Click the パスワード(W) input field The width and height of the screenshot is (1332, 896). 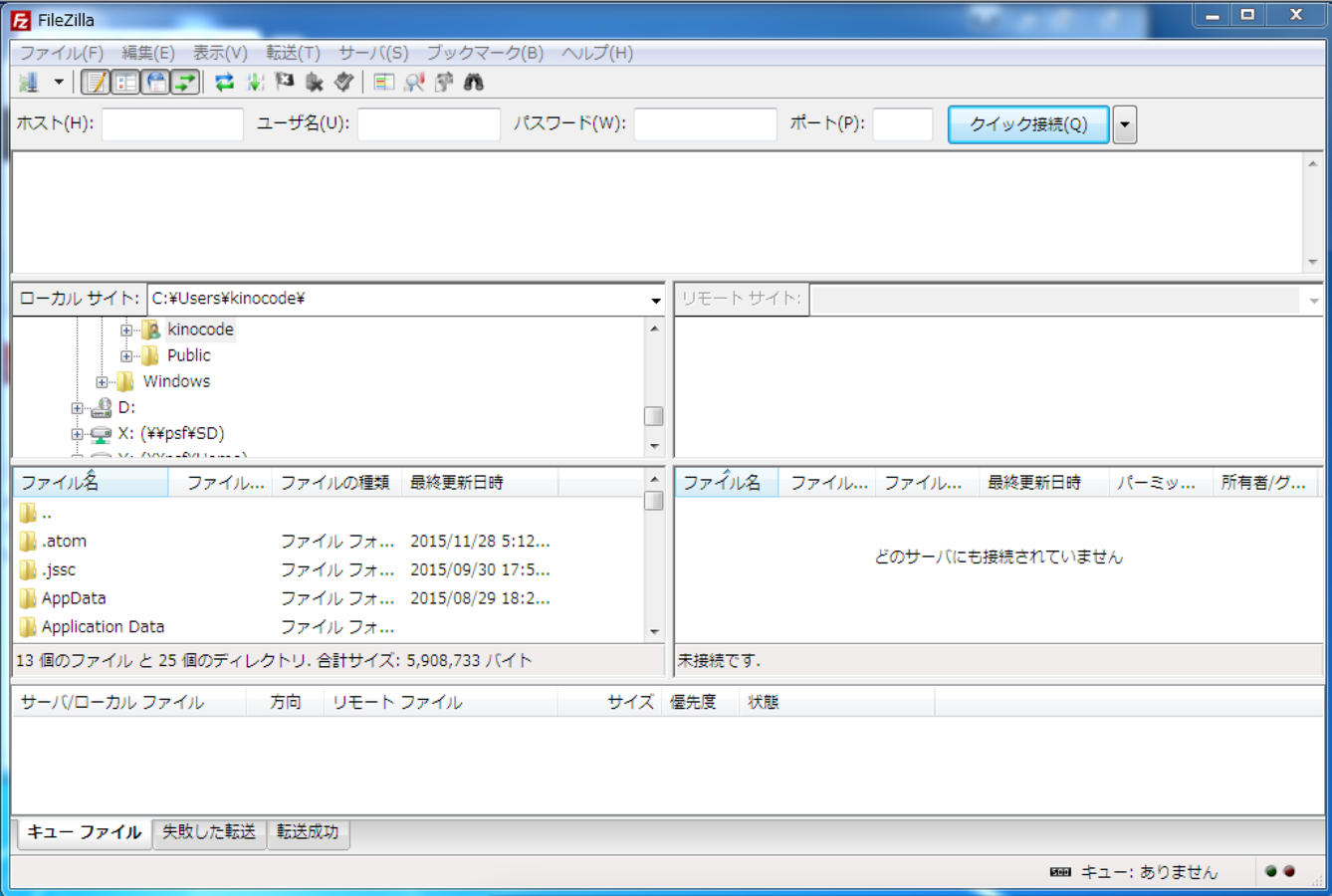[x=705, y=124]
